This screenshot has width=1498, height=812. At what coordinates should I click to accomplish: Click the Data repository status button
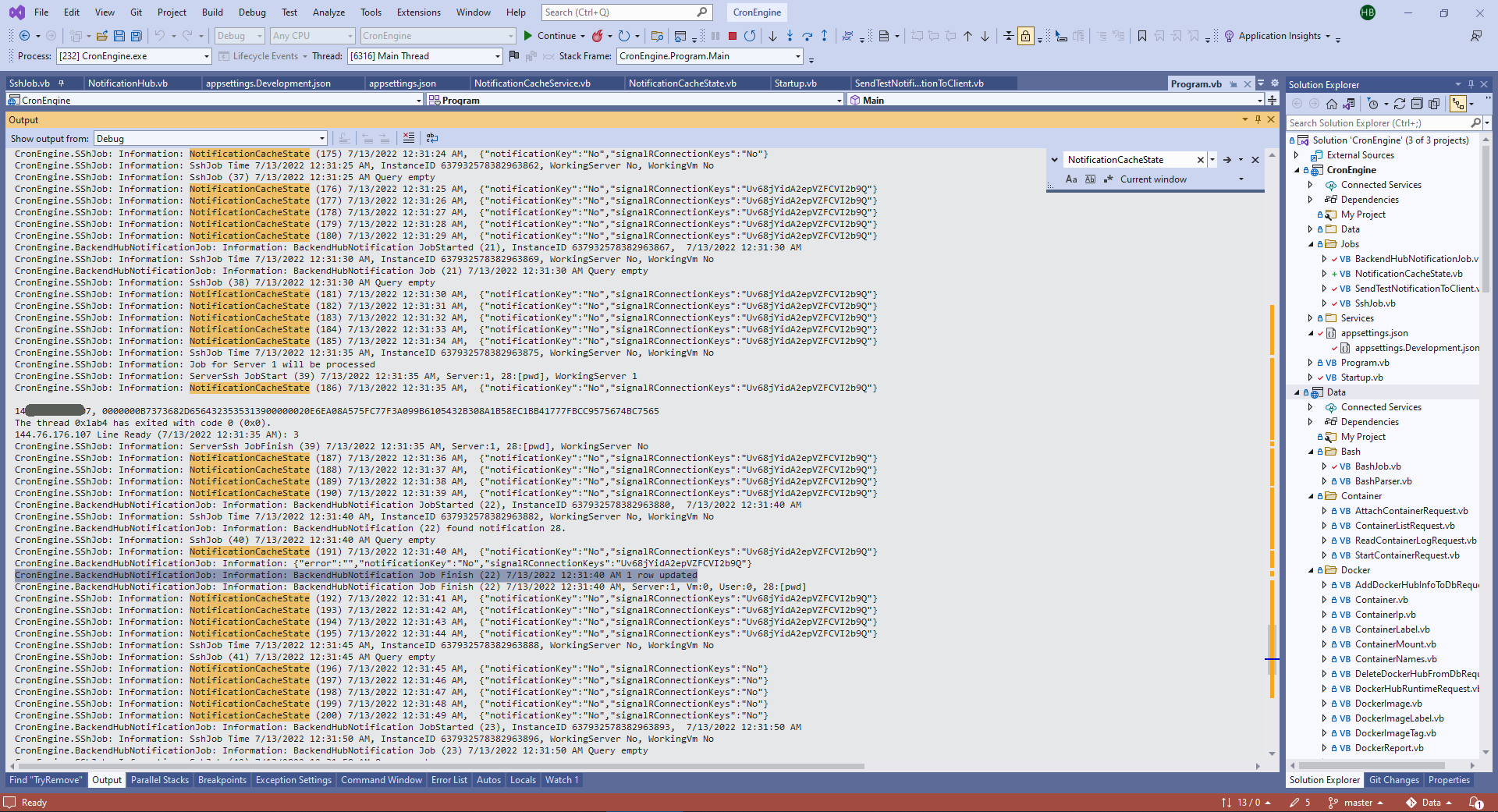point(1429,803)
